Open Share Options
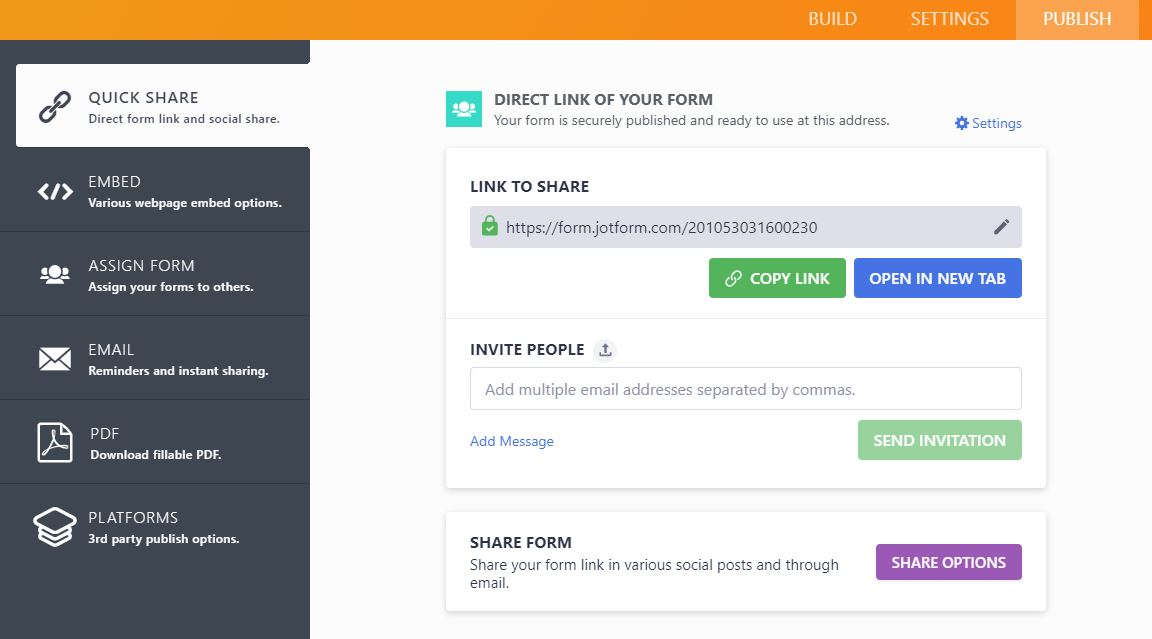Image resolution: width=1152 pixels, height=639 pixels. tap(948, 562)
